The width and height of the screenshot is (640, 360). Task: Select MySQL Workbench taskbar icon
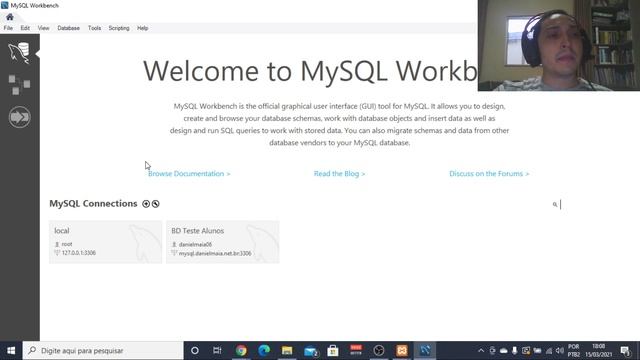click(425, 350)
